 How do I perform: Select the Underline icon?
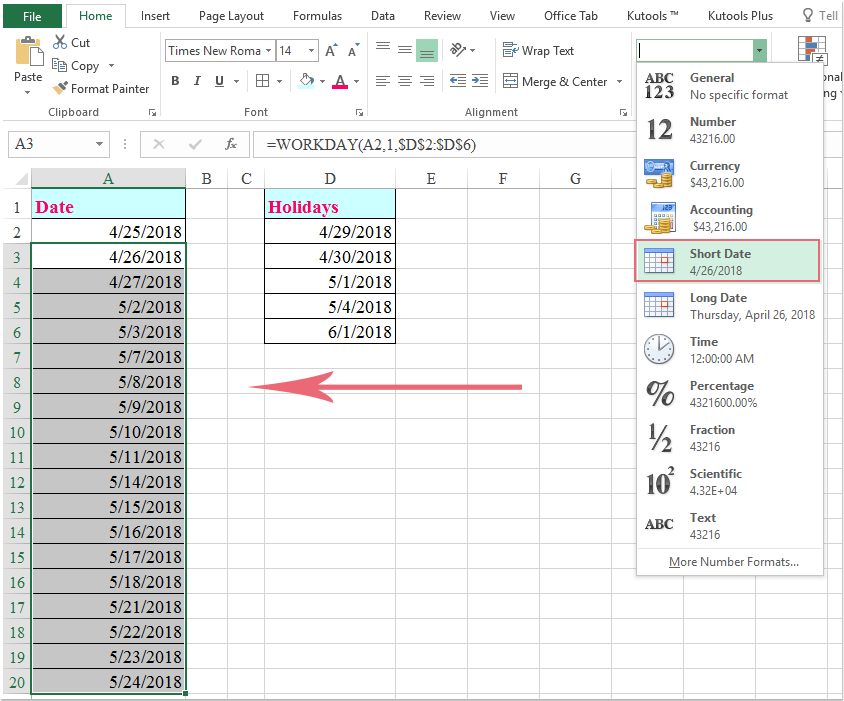point(219,80)
